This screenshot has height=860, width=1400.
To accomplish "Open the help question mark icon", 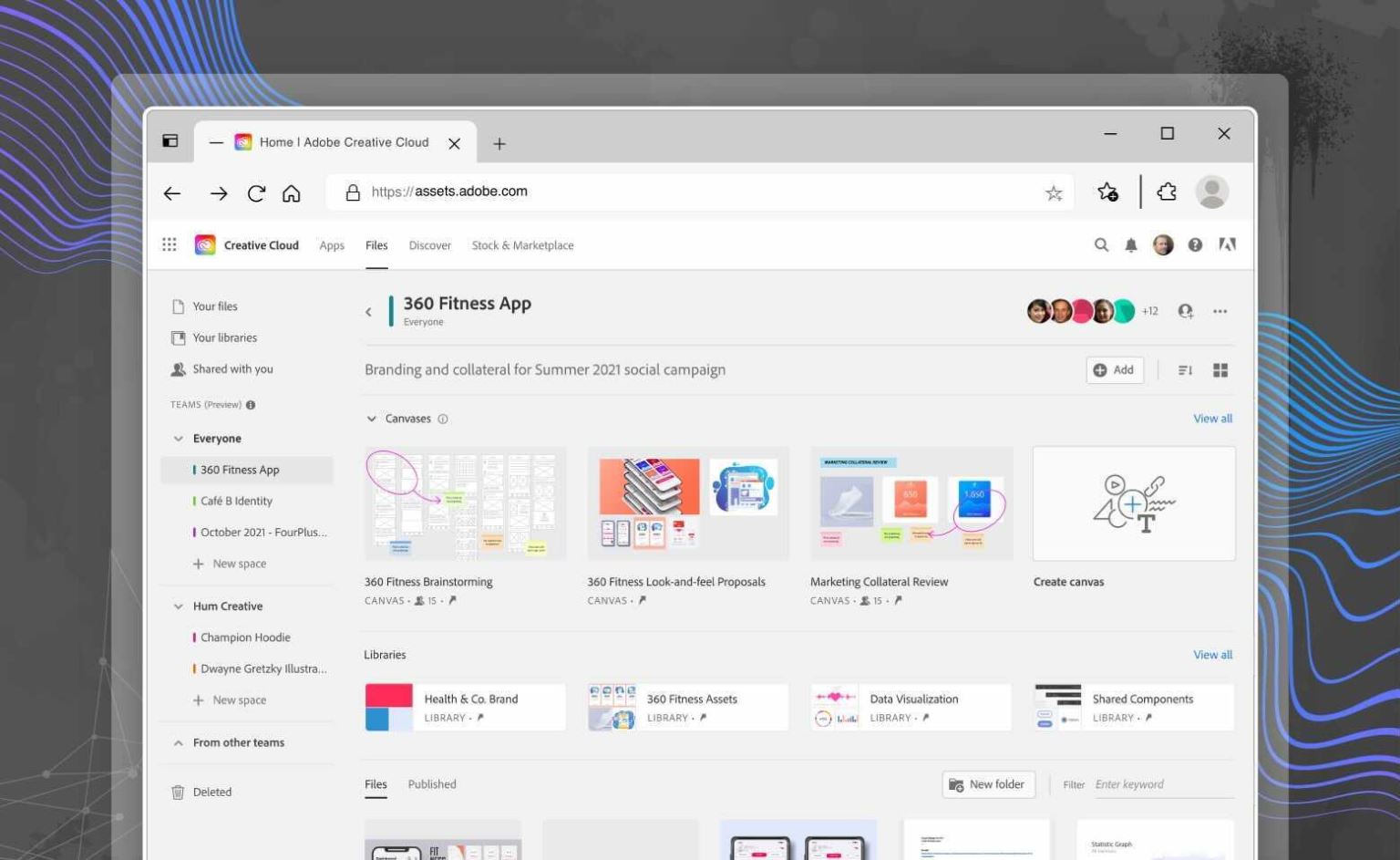I will coord(1195,244).
